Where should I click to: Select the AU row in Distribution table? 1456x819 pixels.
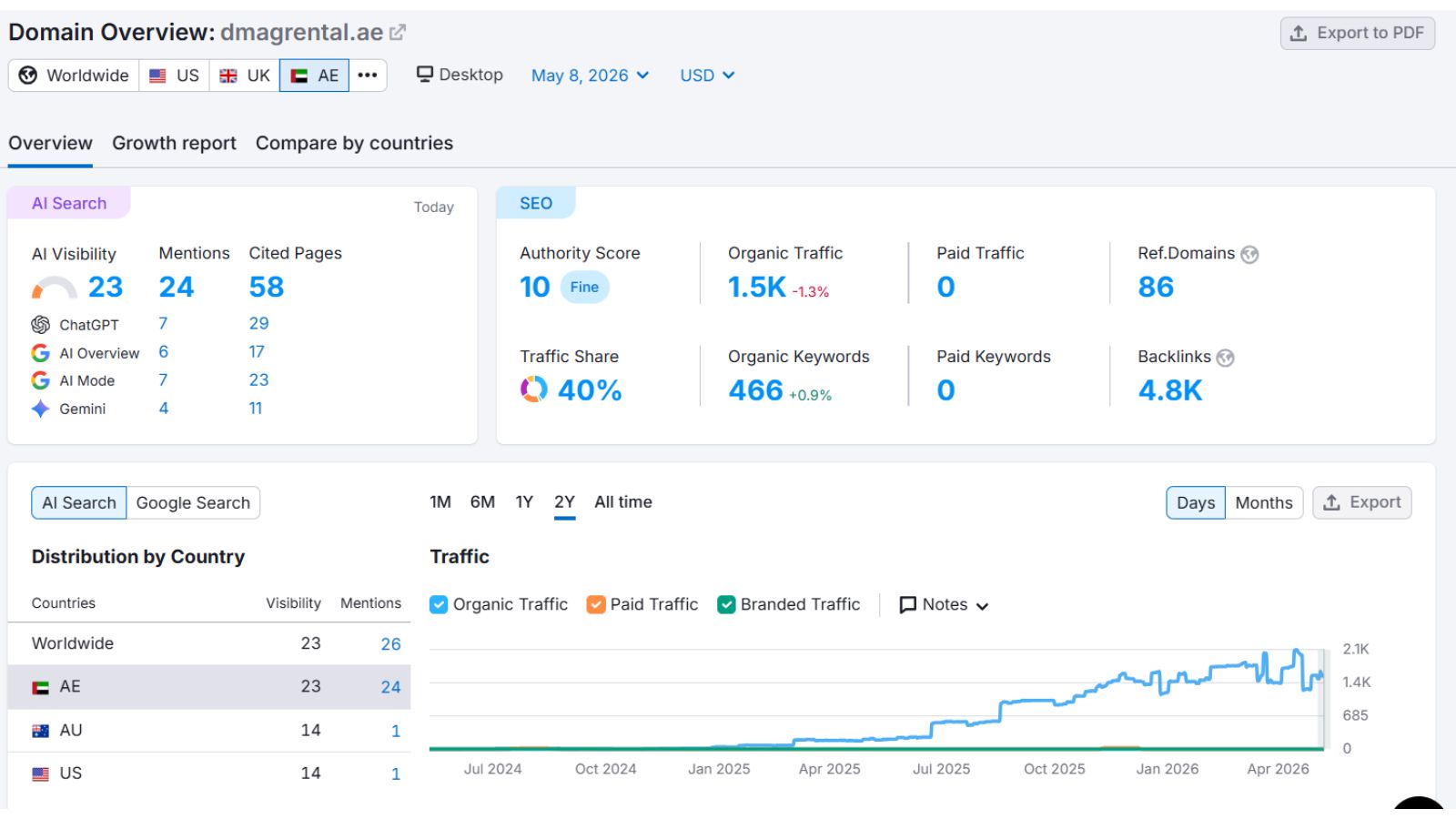tap(209, 731)
